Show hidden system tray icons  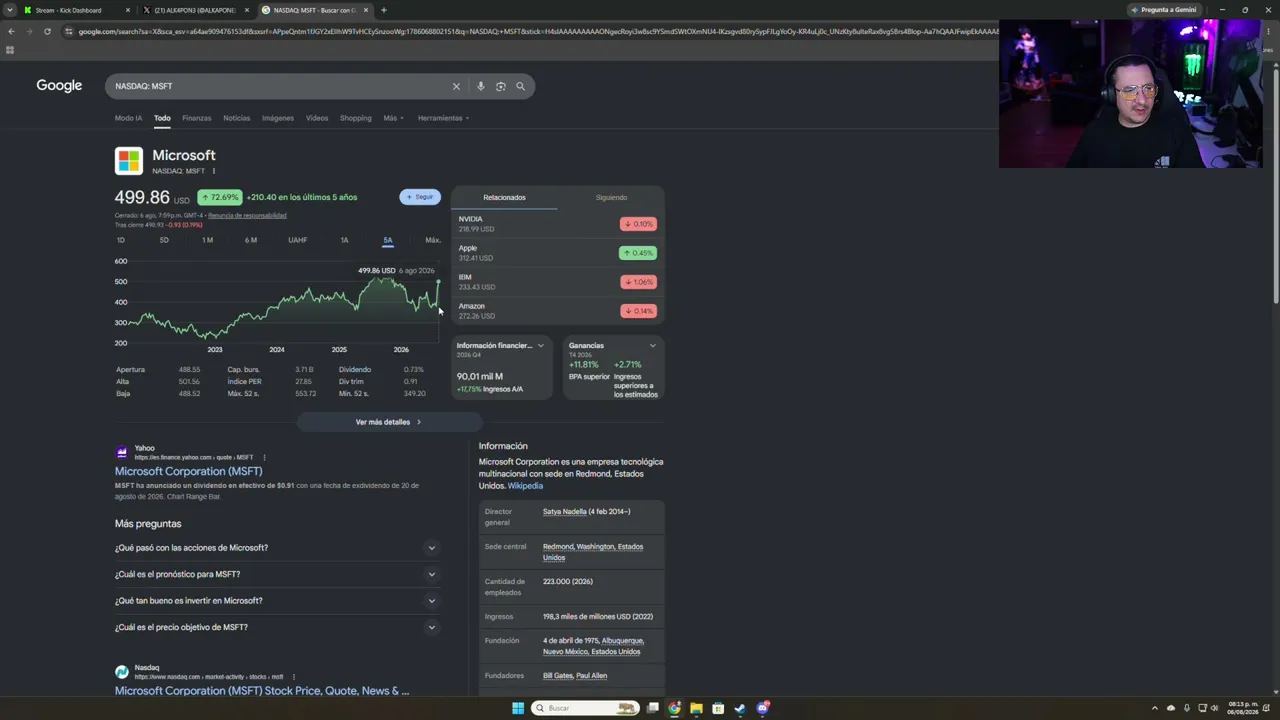coord(1154,708)
